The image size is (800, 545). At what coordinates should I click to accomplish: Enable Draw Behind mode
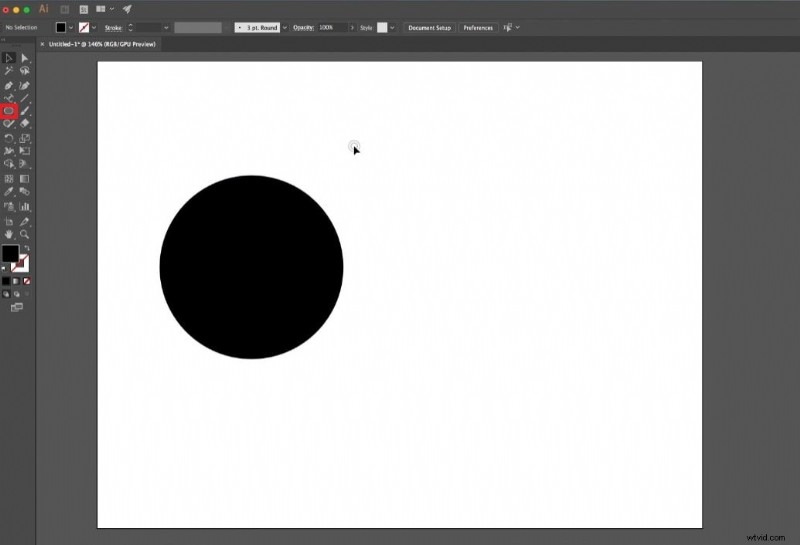pos(16,294)
